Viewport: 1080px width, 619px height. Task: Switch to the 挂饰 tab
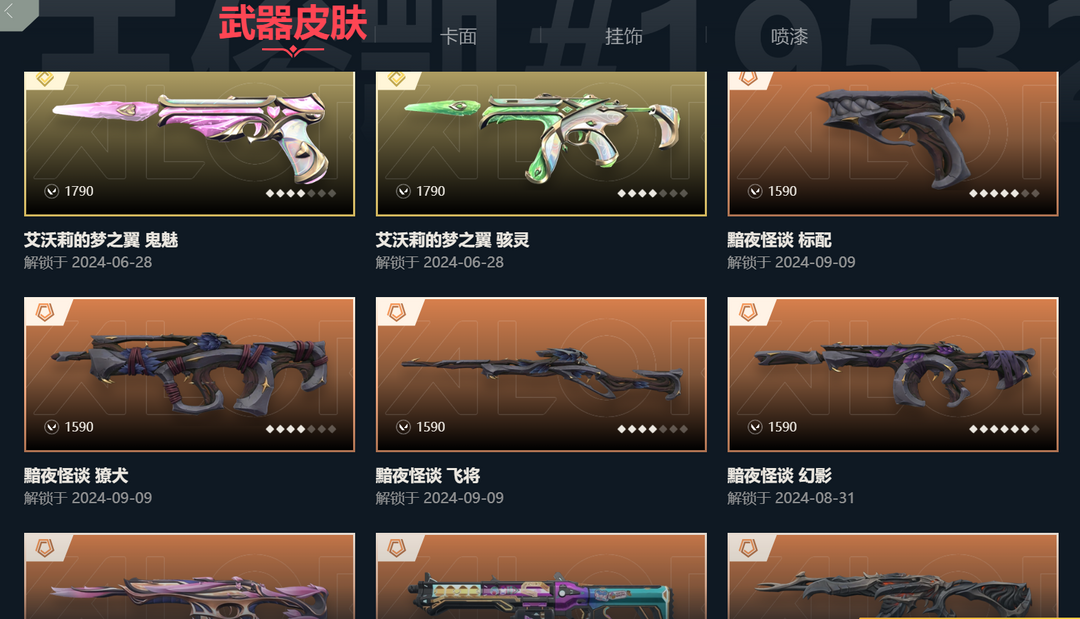coord(623,36)
